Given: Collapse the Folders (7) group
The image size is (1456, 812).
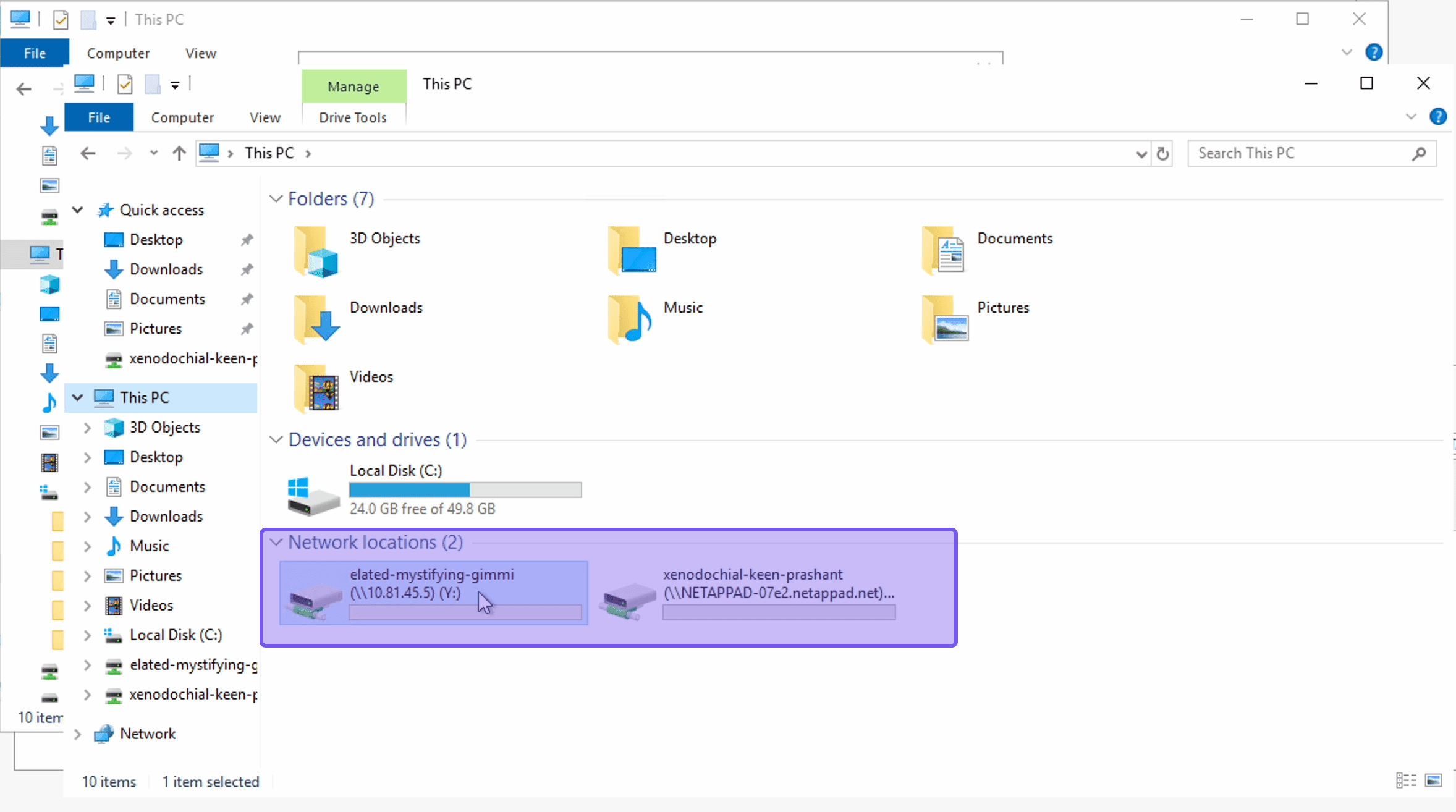Looking at the screenshot, I should pyautogui.click(x=276, y=199).
